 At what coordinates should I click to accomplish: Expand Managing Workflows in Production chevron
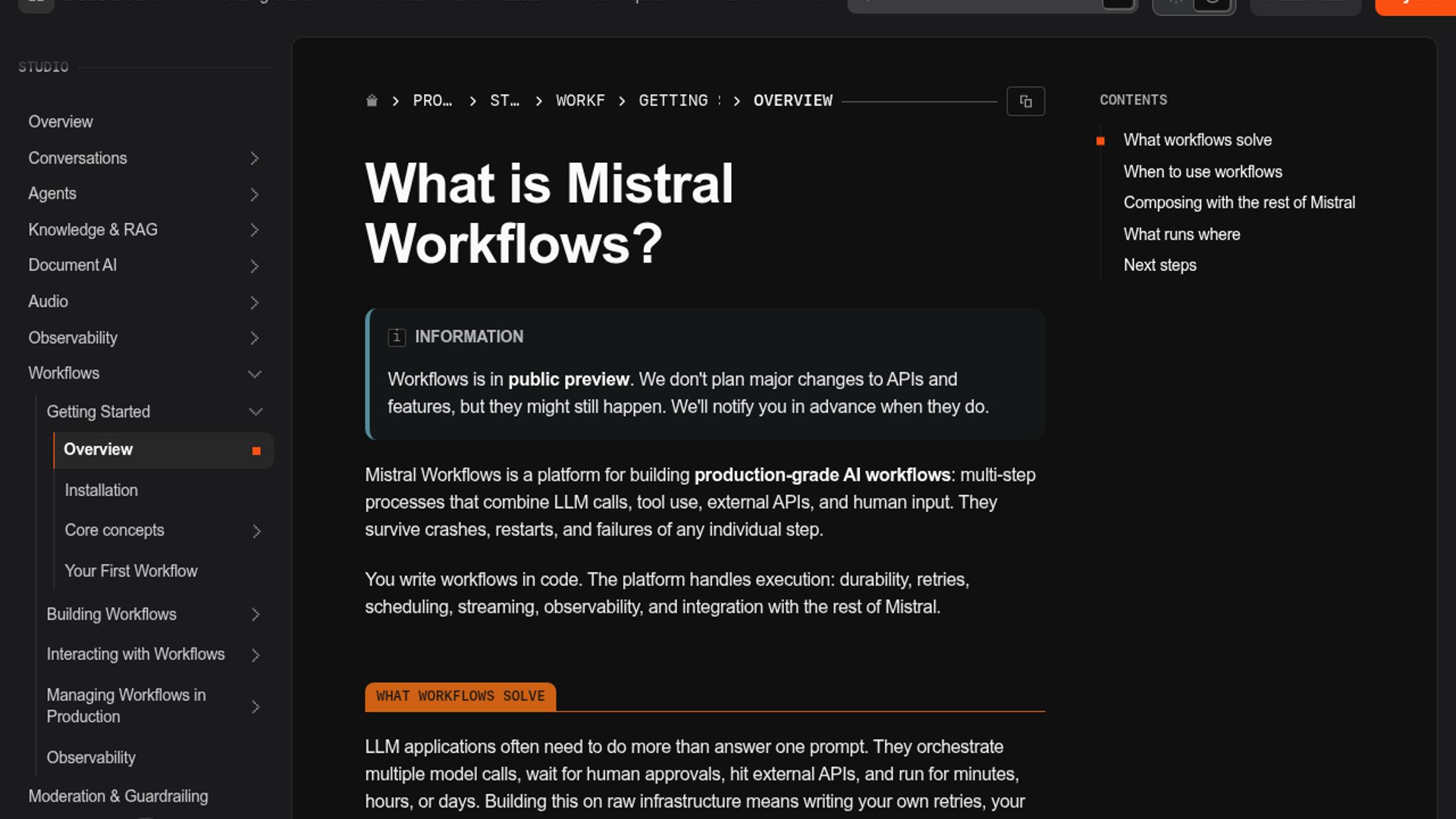256,707
